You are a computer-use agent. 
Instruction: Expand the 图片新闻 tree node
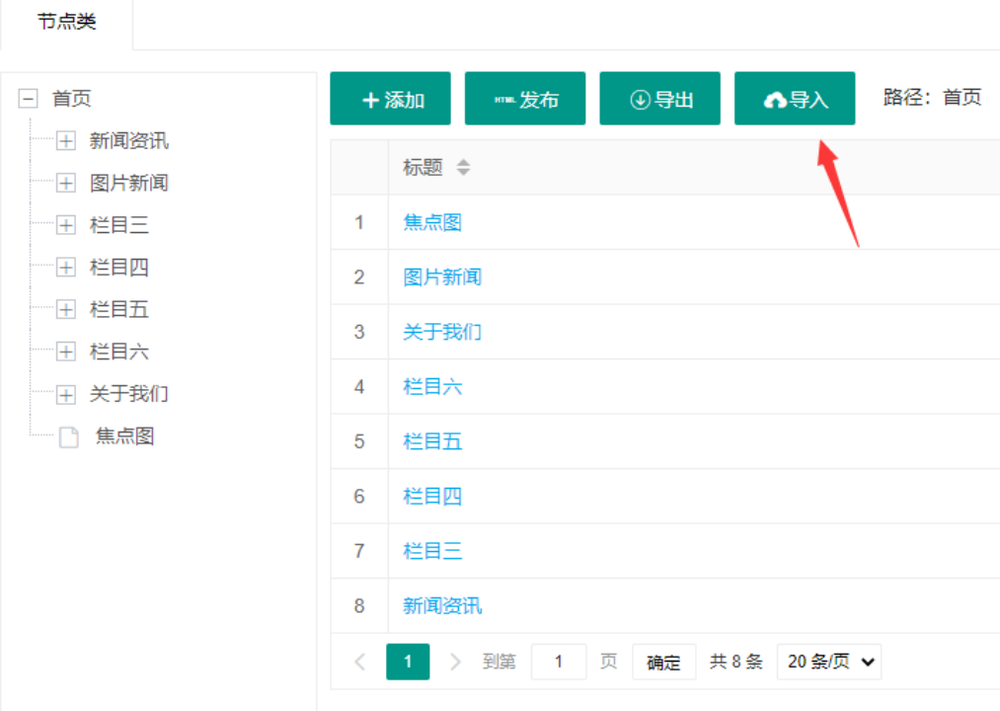coord(66,183)
